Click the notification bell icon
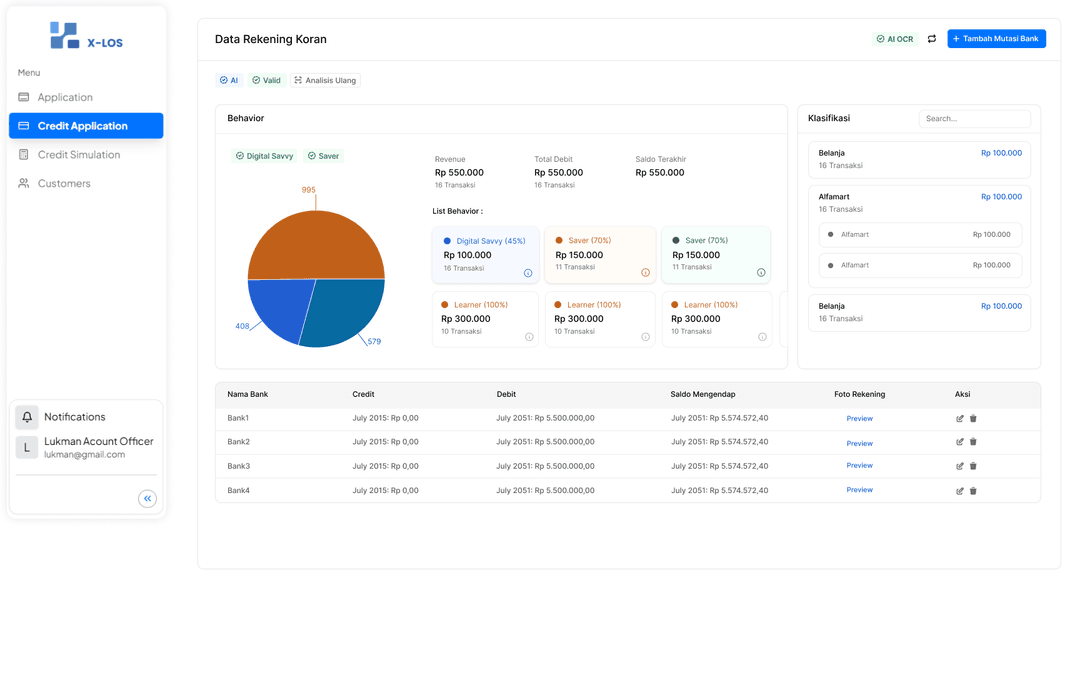The height and width of the screenshot is (698, 1080). [27, 417]
